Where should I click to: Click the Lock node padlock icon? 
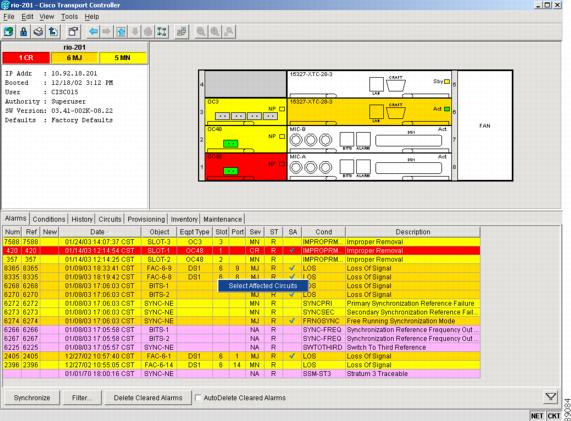[24, 32]
